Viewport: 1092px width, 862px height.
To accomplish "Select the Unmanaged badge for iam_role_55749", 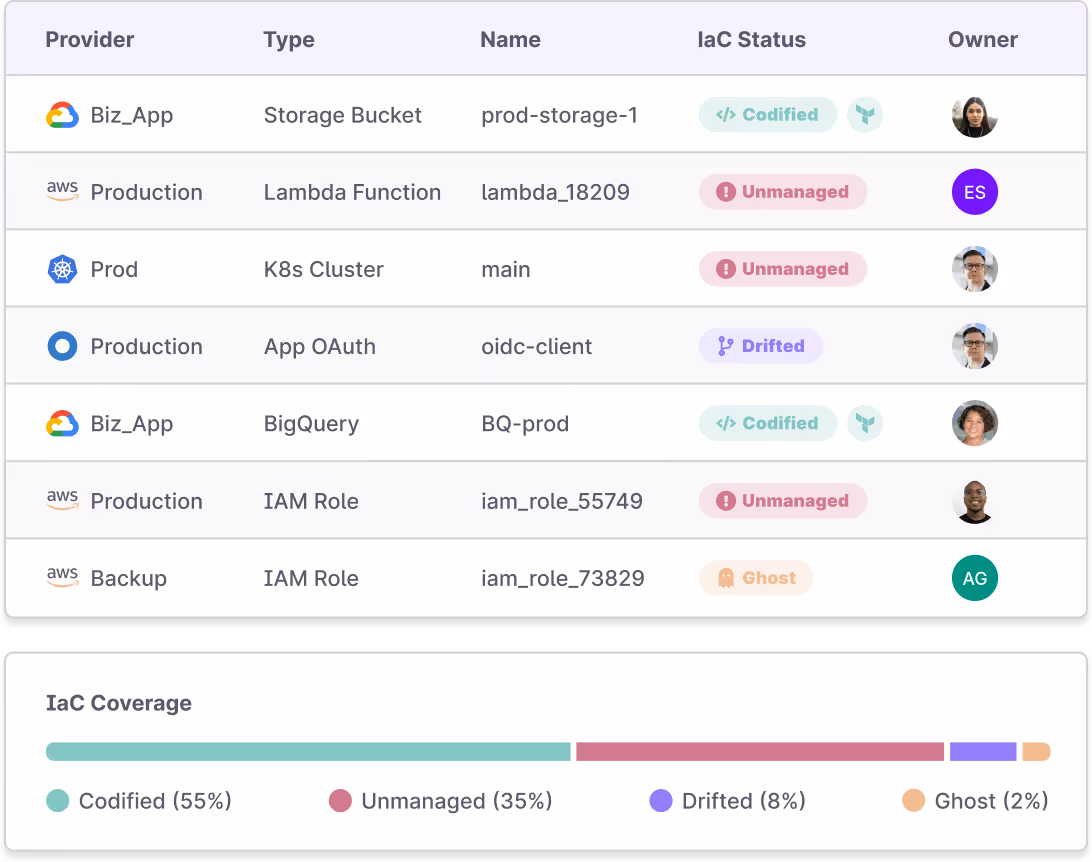I will (x=783, y=501).
